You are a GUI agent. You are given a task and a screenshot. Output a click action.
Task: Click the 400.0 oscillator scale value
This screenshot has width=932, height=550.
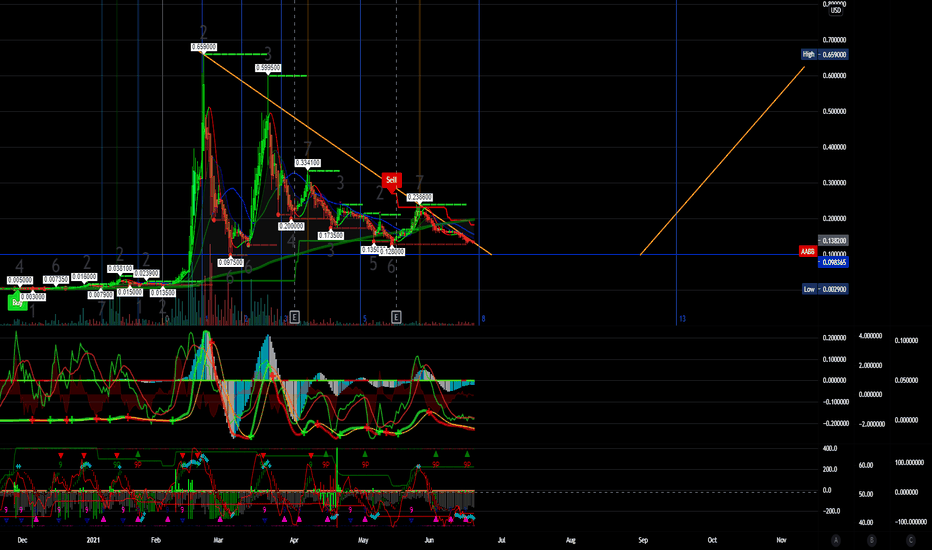pos(830,448)
